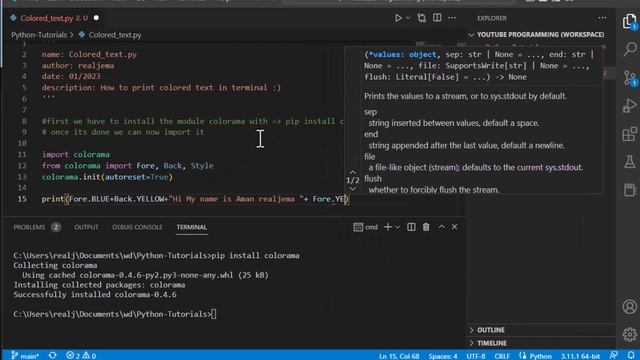Click Python-Tutorials breadcrumb
This screenshot has height=360, width=640.
coord(39,35)
